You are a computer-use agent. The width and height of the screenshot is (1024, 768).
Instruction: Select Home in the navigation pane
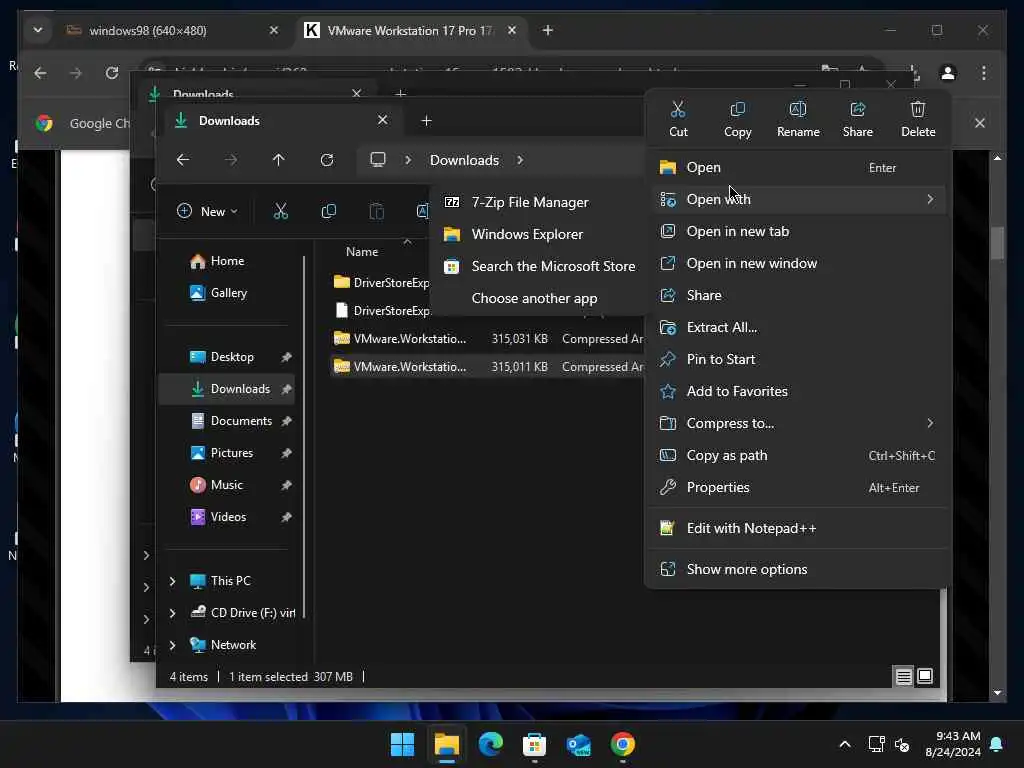(227, 261)
